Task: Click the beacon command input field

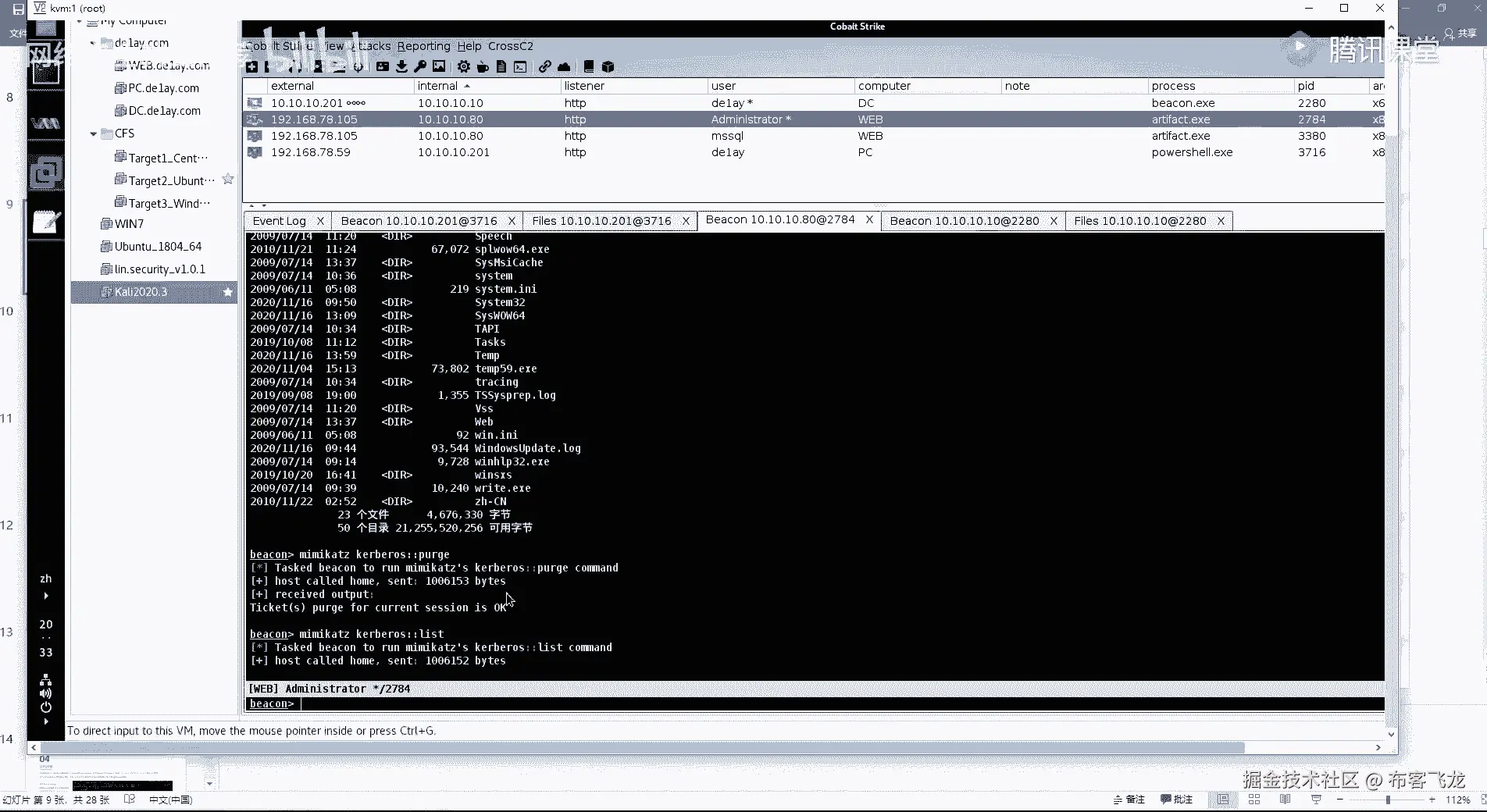Action: (x=842, y=704)
